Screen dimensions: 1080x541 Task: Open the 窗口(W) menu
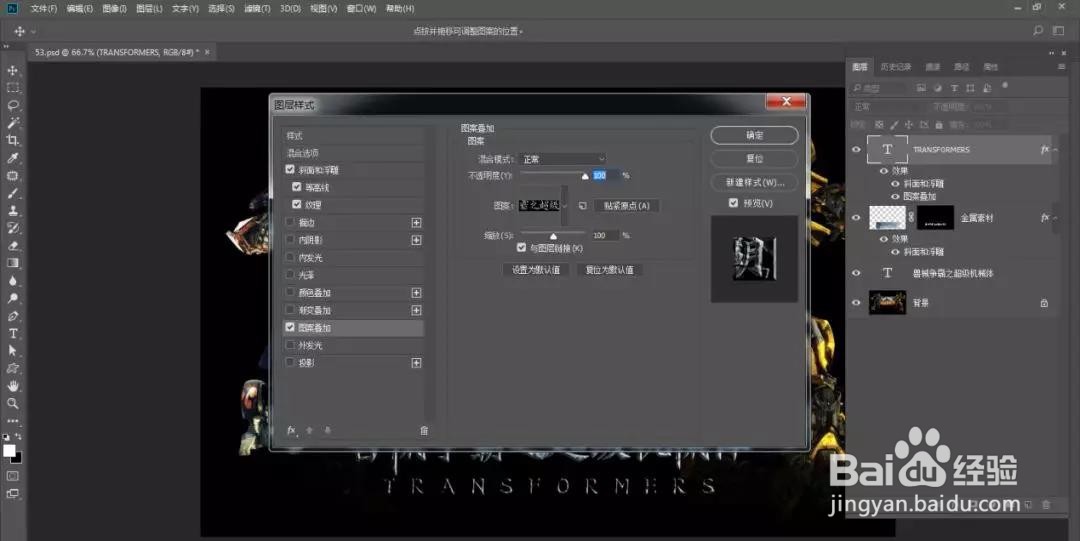[x=362, y=9]
